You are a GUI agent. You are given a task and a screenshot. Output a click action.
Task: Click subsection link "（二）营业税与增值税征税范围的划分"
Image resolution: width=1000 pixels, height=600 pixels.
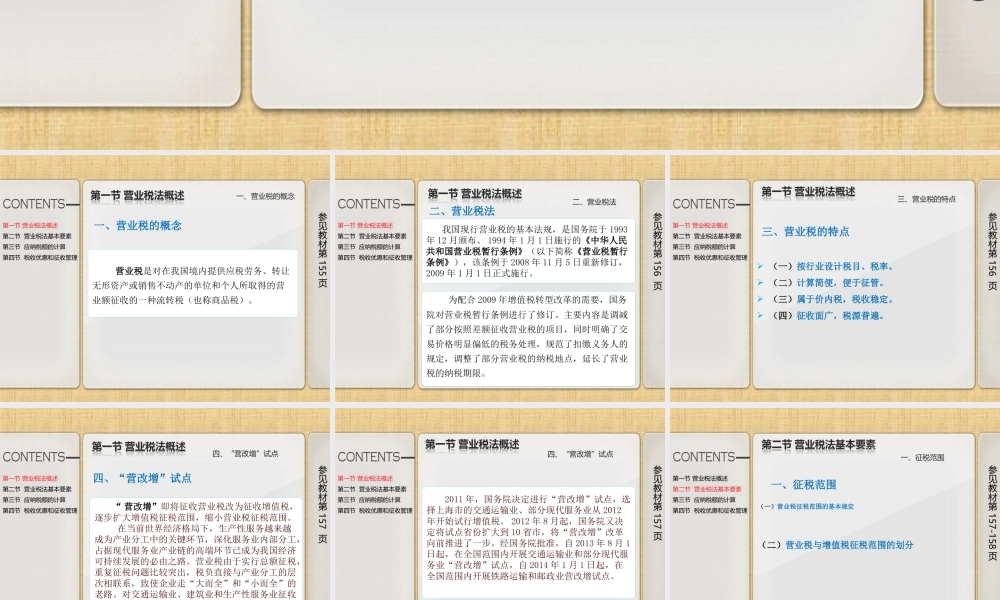point(838,545)
